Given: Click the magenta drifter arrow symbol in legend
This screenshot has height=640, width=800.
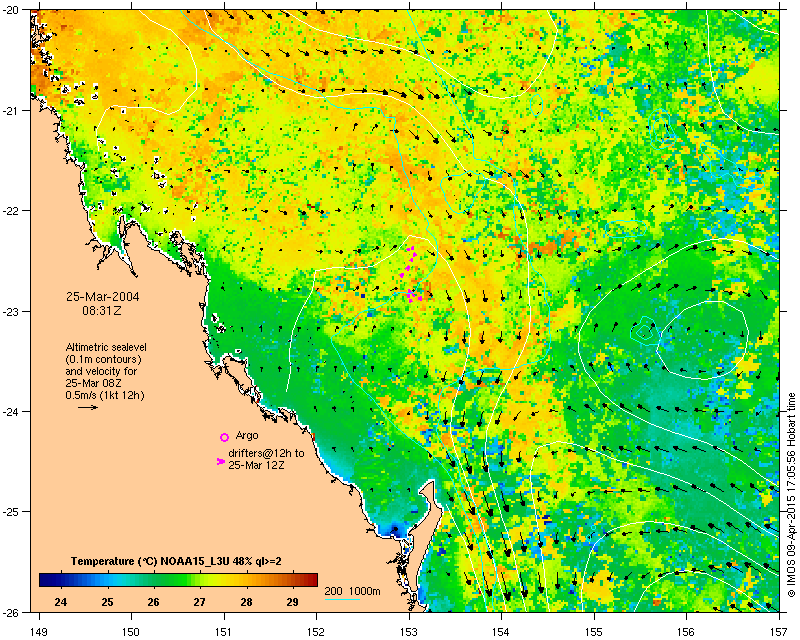Looking at the screenshot, I should point(221,461).
